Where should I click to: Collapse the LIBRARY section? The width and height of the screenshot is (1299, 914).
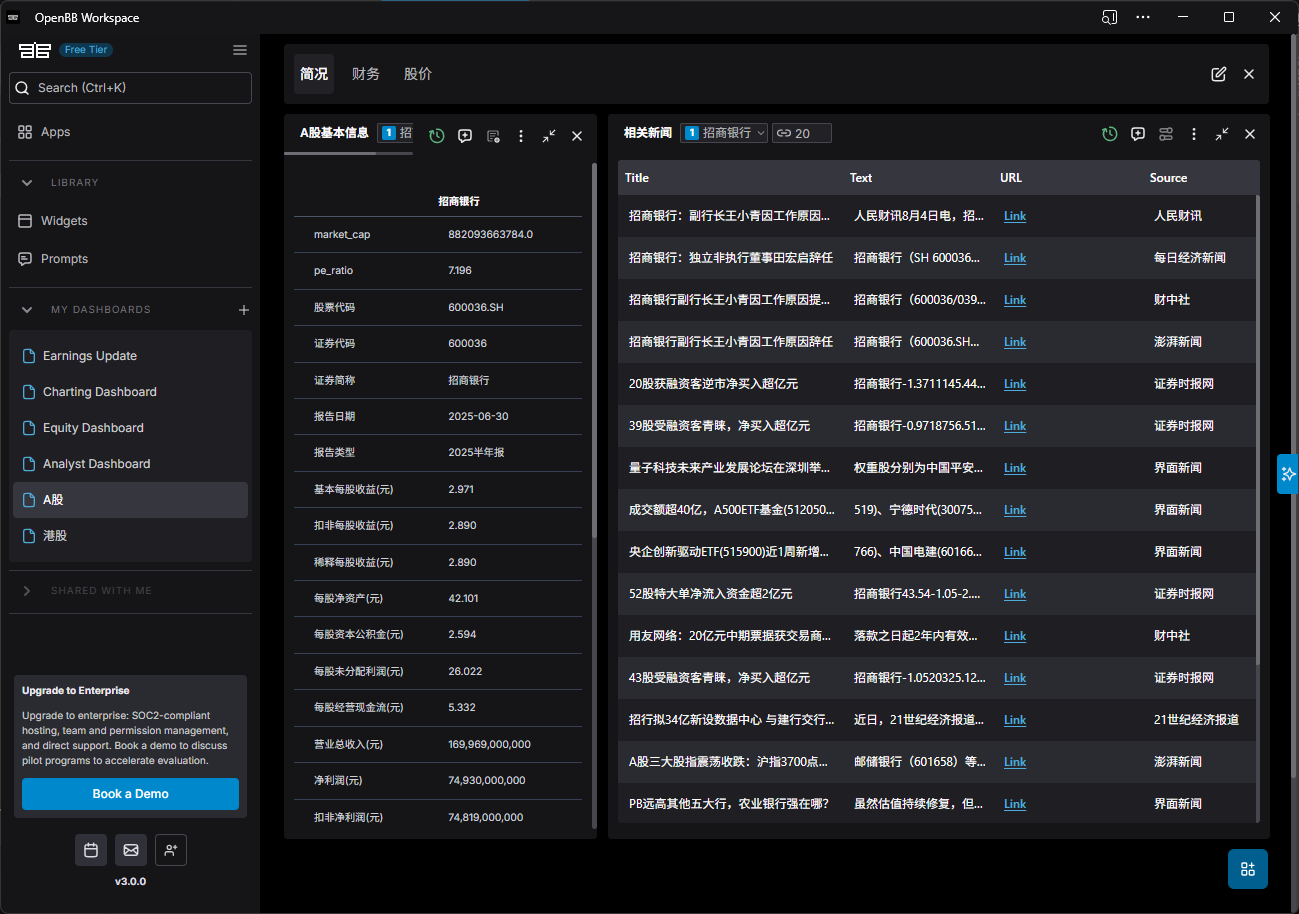26,182
